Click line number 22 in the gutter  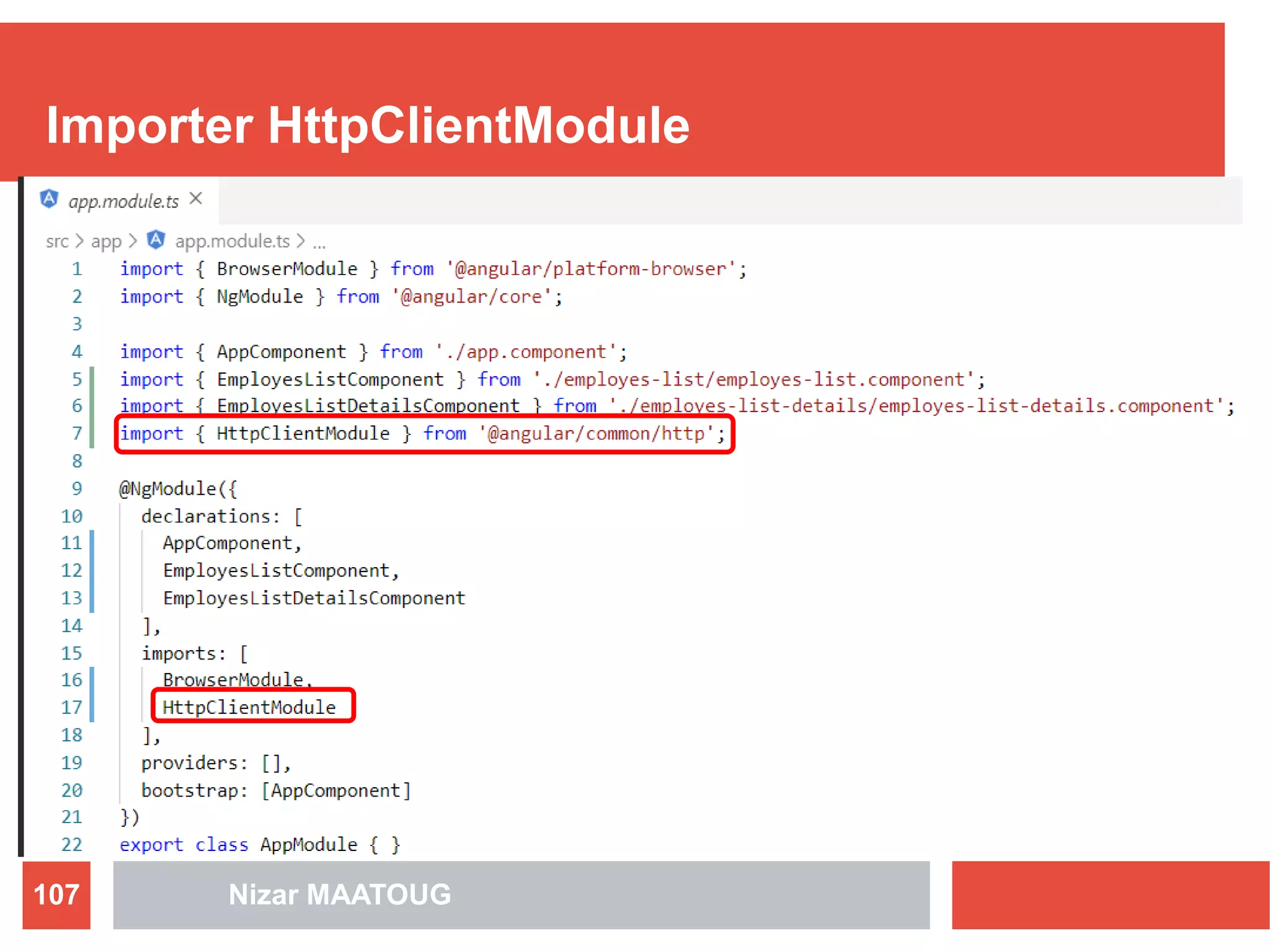(x=71, y=844)
